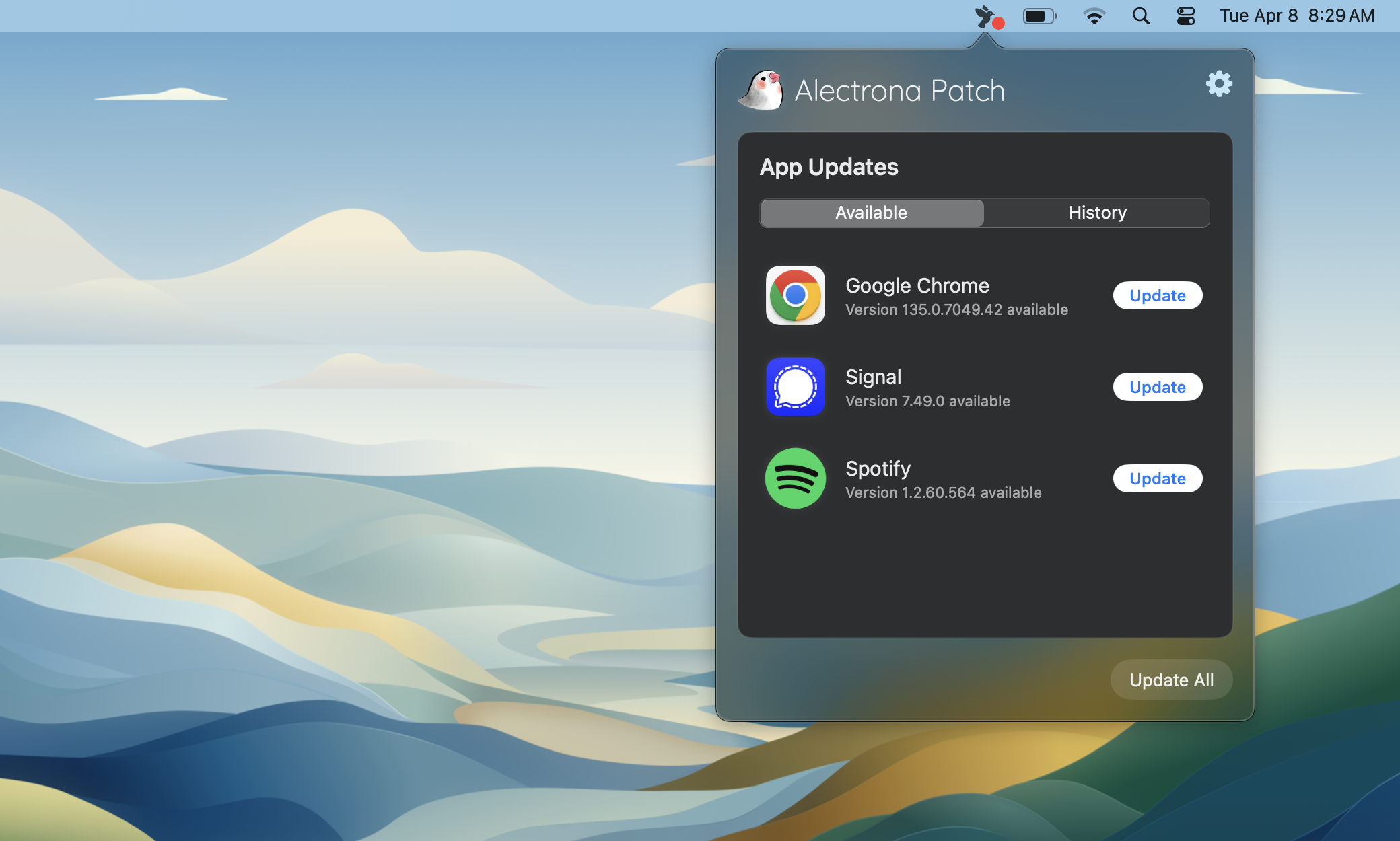Click the Update All button
The image size is (1400, 841).
[x=1170, y=680]
